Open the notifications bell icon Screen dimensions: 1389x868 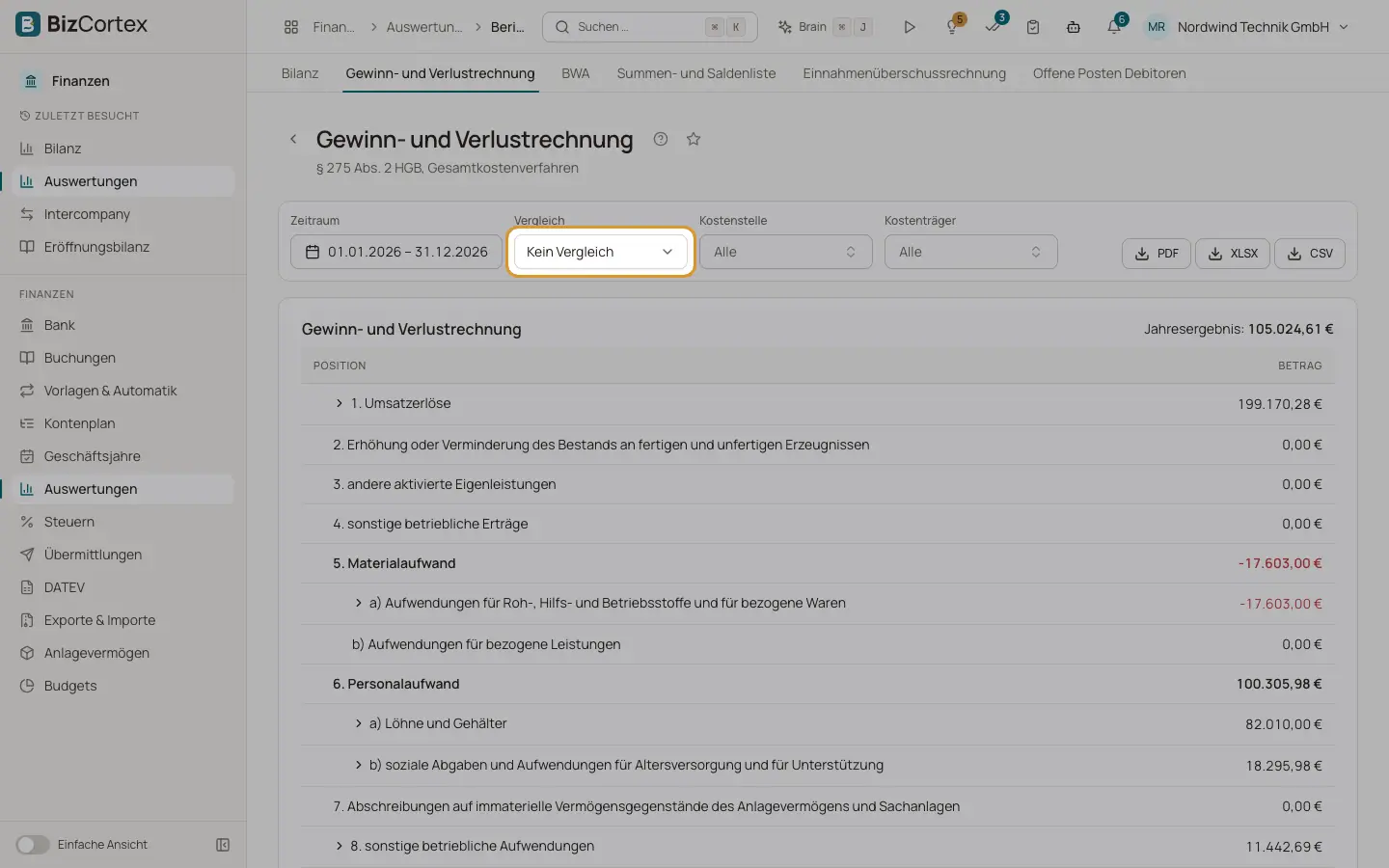[x=1114, y=26]
